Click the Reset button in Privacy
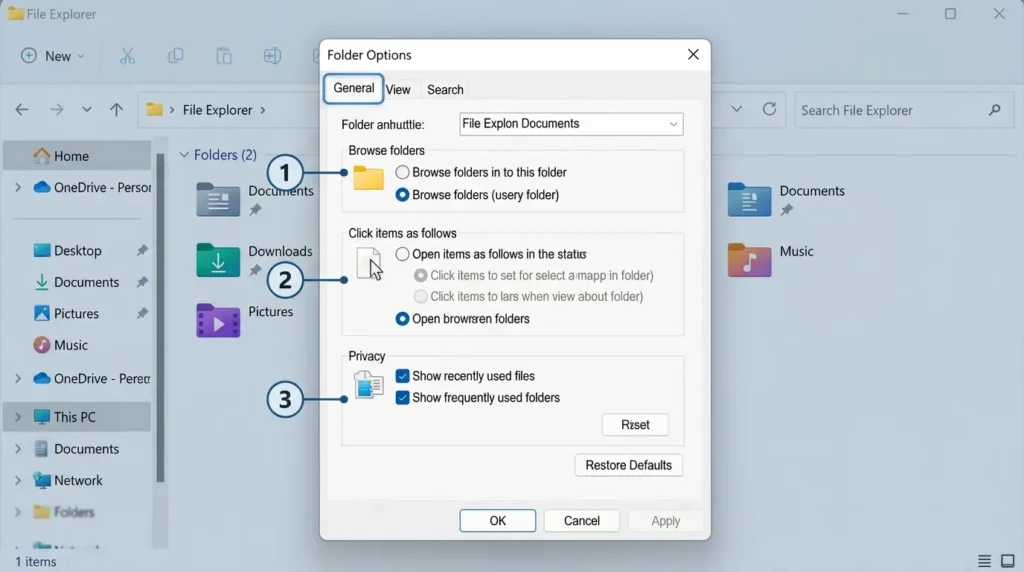The width and height of the screenshot is (1024, 572). tap(635, 425)
